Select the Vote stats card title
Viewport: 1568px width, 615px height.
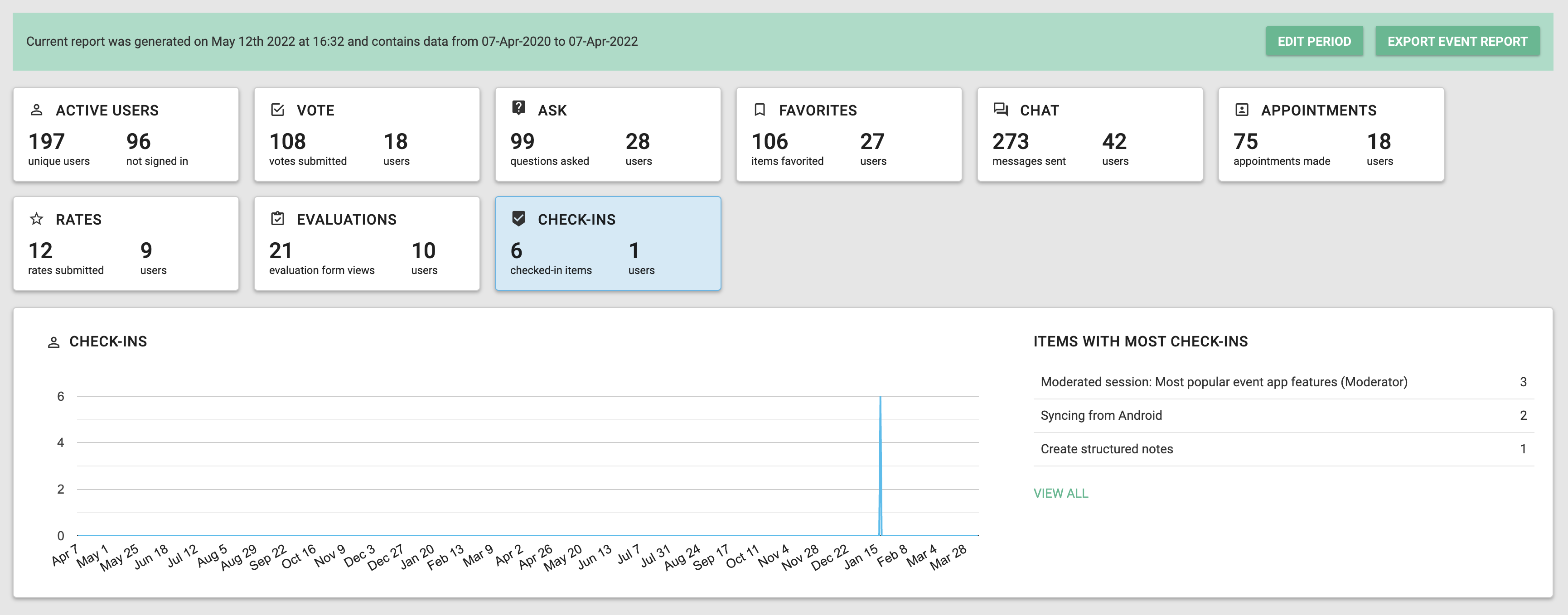click(x=315, y=110)
